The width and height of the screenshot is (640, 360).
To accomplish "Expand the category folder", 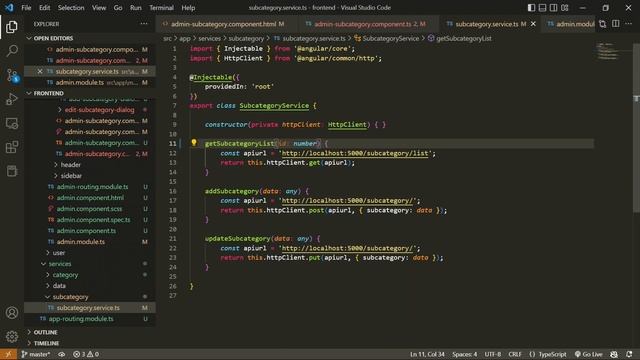I will click(x=65, y=275).
